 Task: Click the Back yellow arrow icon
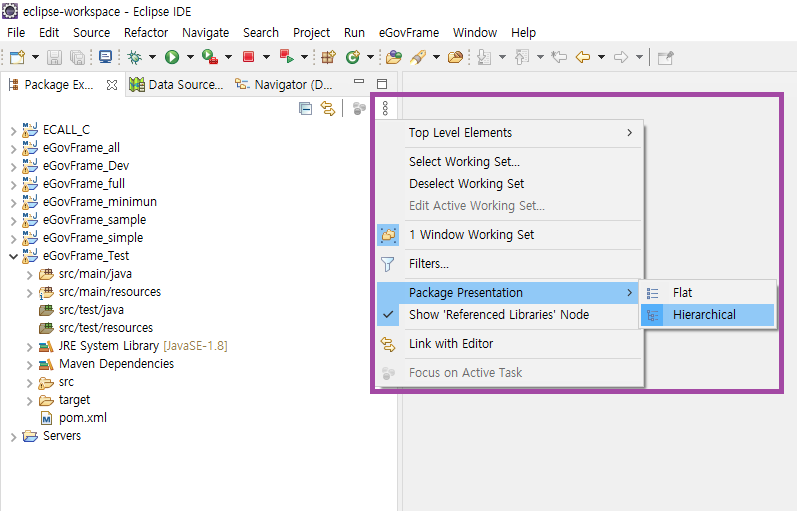(583, 57)
